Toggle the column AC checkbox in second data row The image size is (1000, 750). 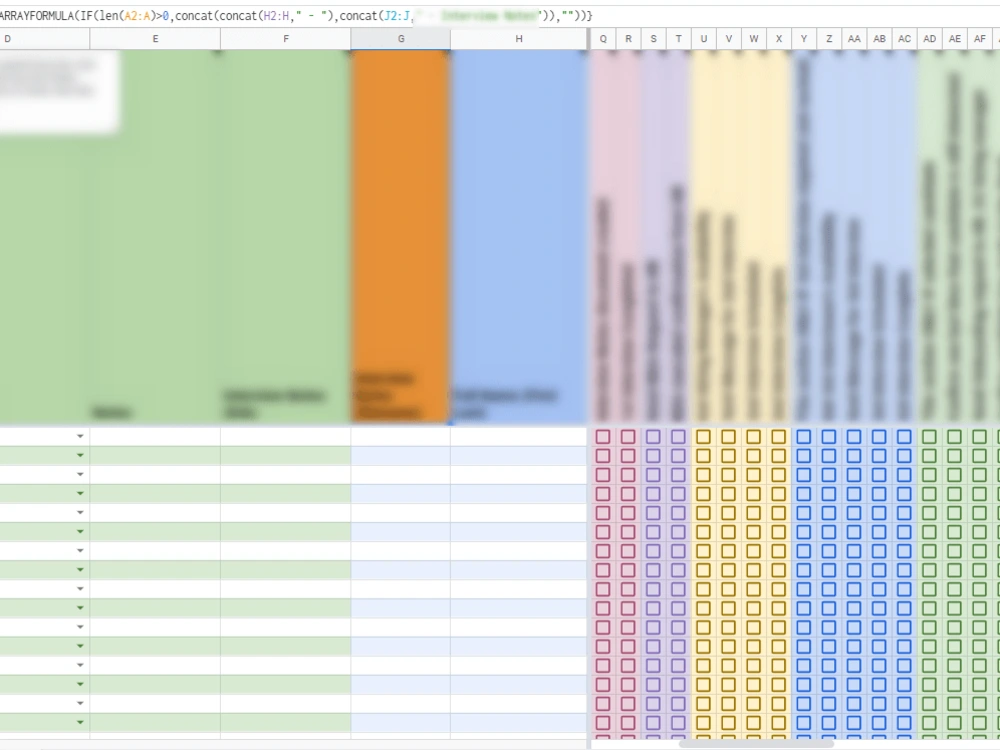[x=904, y=456]
